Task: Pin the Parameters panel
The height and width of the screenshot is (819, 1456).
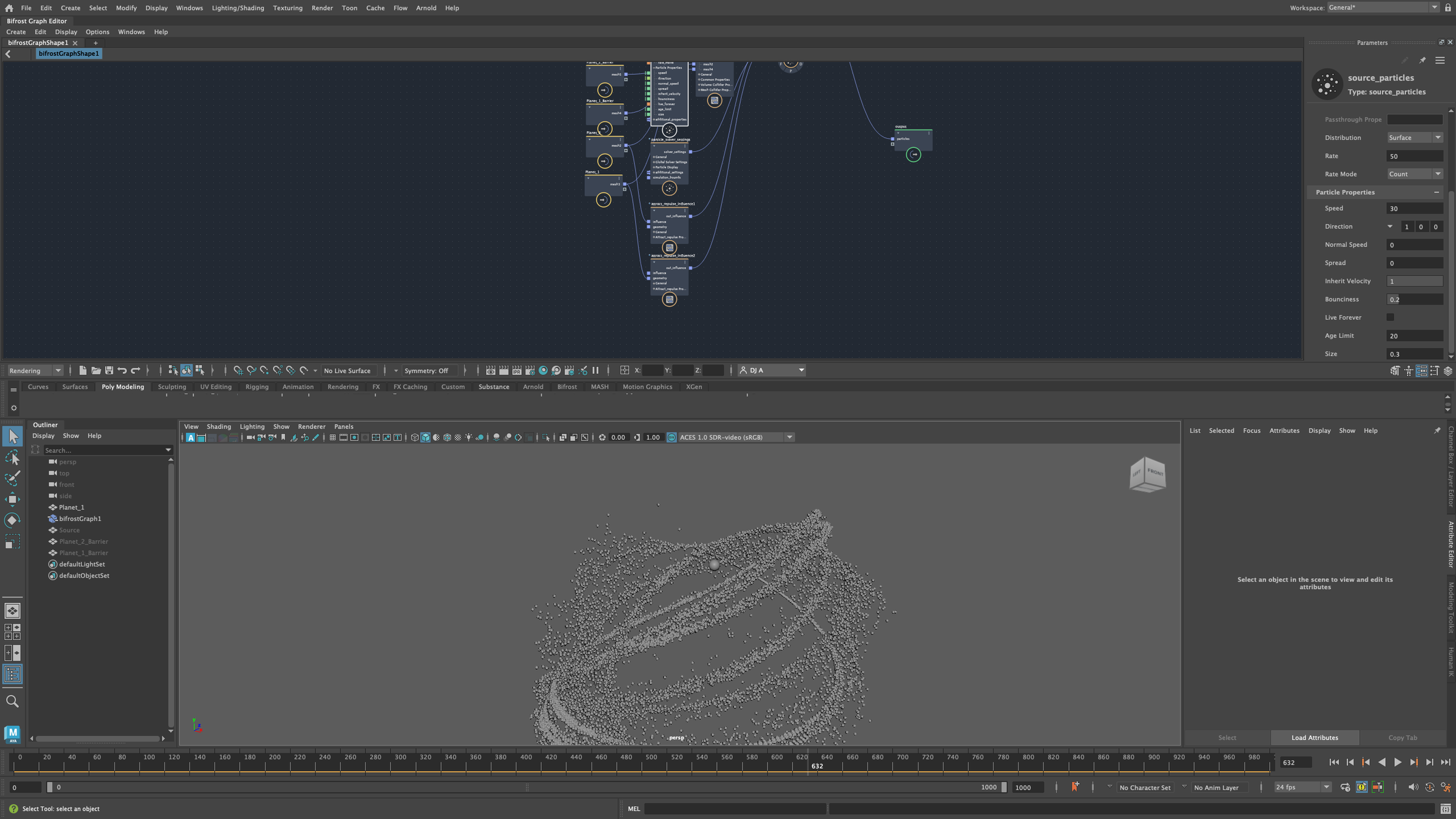Action: click(x=1422, y=60)
